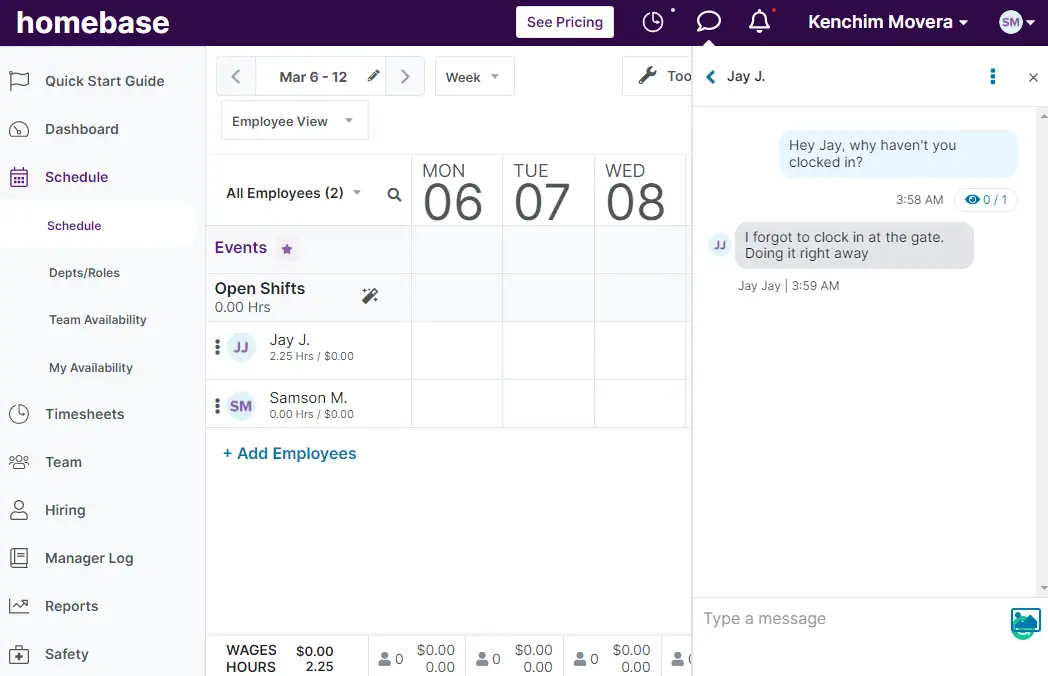Open Depts/Roles sub-item
This screenshot has height=676, width=1048.
pos(84,273)
